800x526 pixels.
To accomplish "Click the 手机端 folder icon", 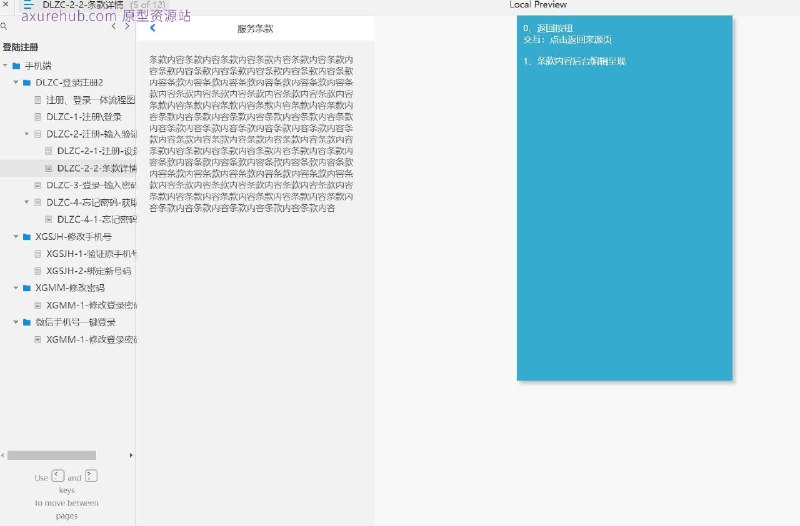I will 16,65.
